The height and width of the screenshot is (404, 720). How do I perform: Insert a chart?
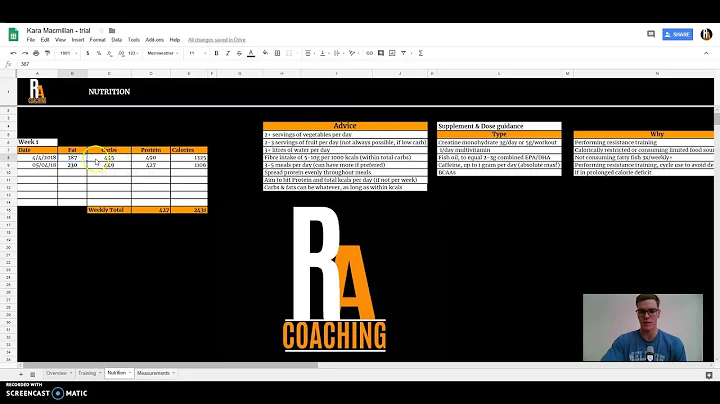(392, 53)
